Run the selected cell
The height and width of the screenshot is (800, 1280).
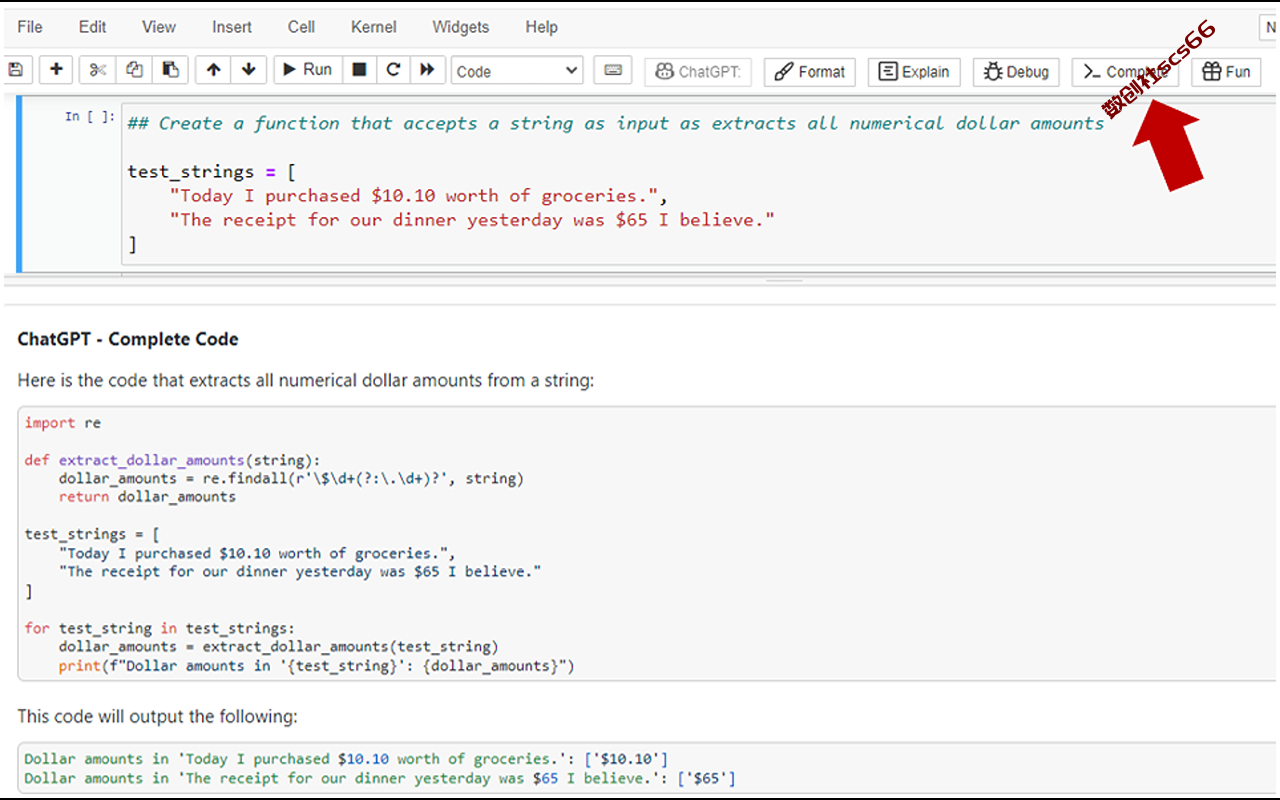[x=308, y=70]
